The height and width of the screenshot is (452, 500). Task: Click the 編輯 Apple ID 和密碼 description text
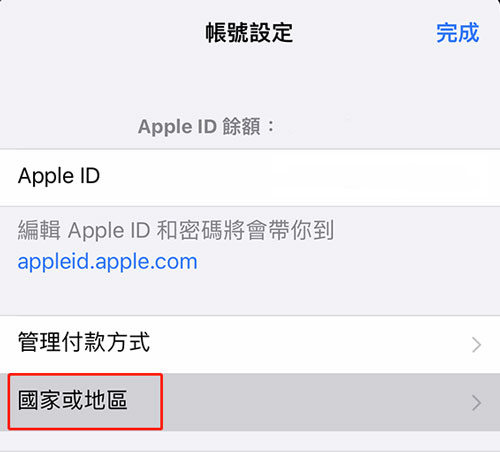pos(176,230)
